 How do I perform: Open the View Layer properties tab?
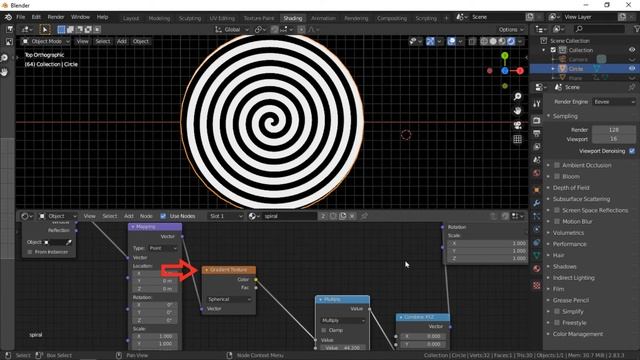(x=537, y=147)
